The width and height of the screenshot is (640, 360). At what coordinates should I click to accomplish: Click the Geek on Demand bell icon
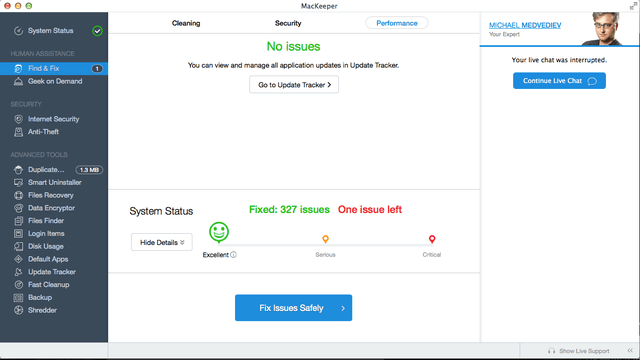[18, 81]
